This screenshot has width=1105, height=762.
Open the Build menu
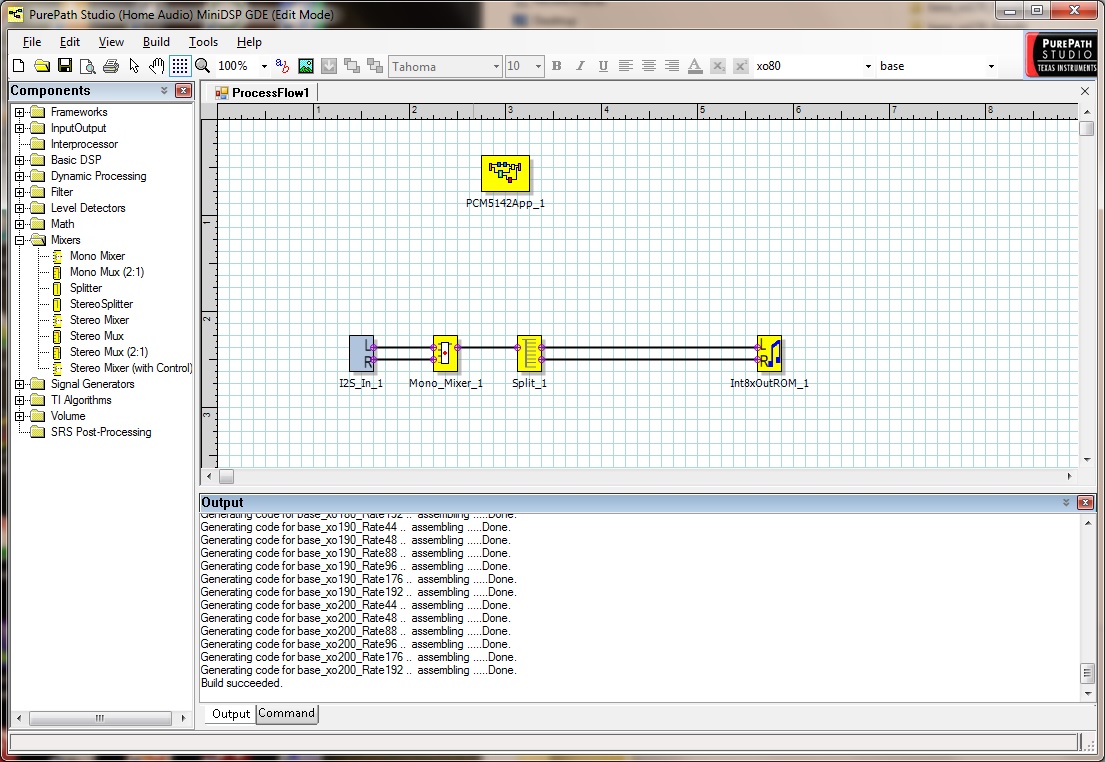156,42
